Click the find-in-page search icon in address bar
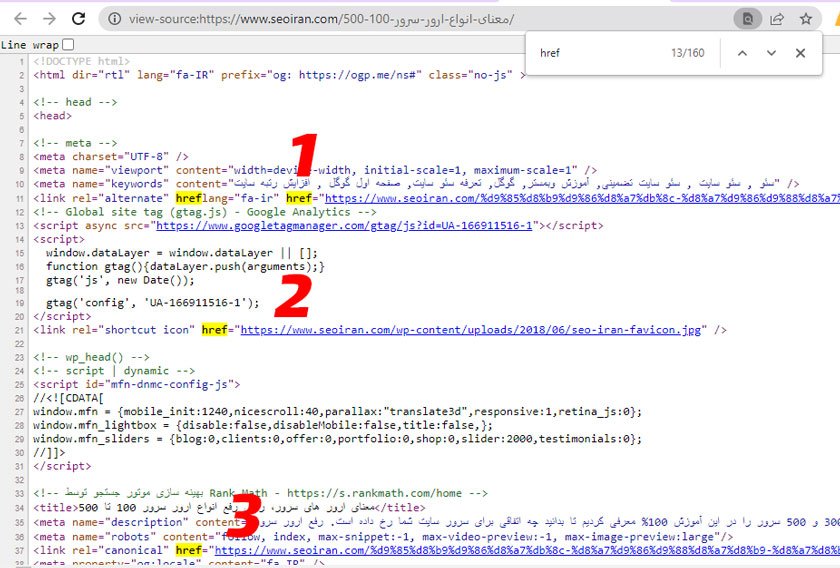 point(747,19)
